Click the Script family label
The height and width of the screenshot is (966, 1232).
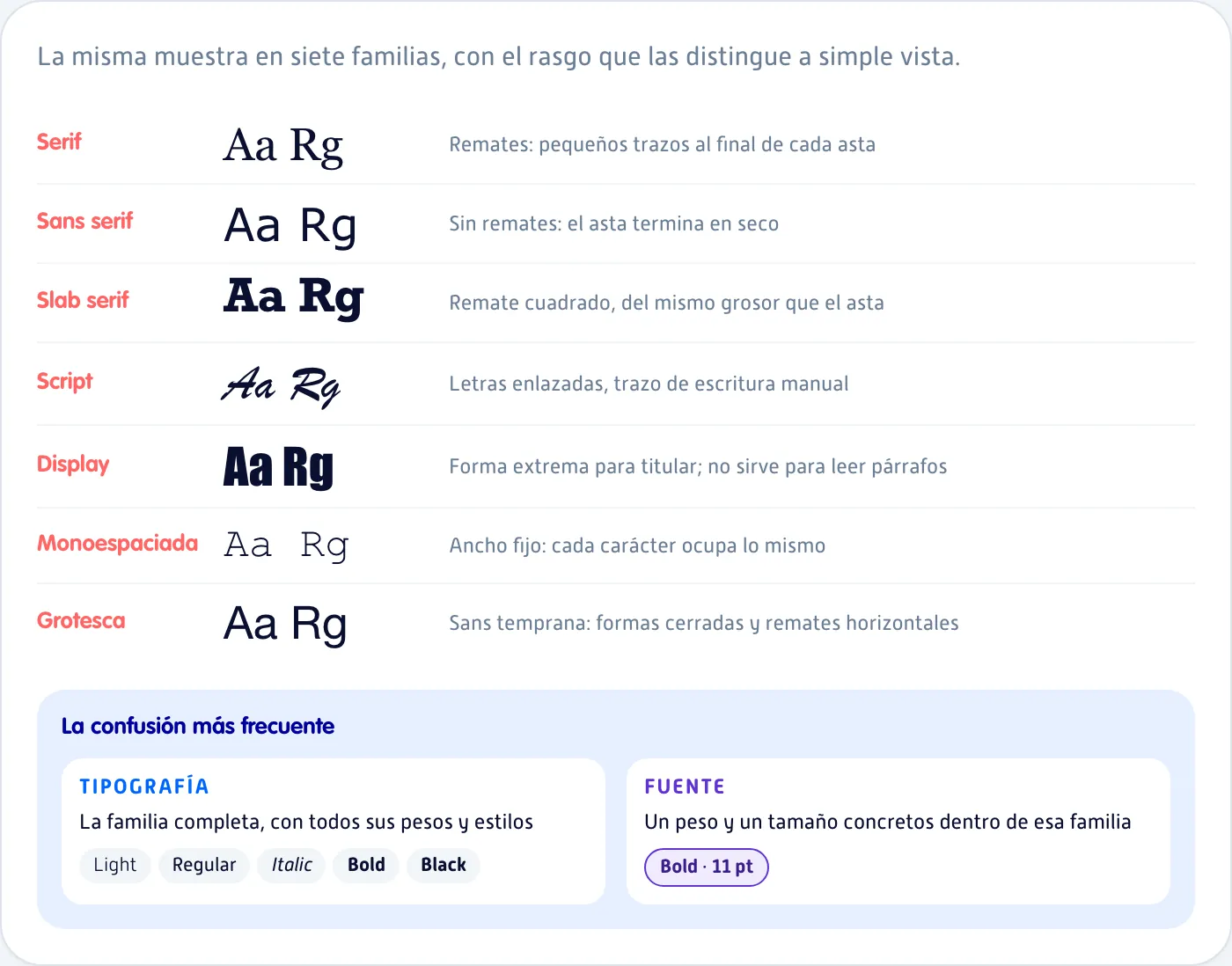click(x=64, y=381)
